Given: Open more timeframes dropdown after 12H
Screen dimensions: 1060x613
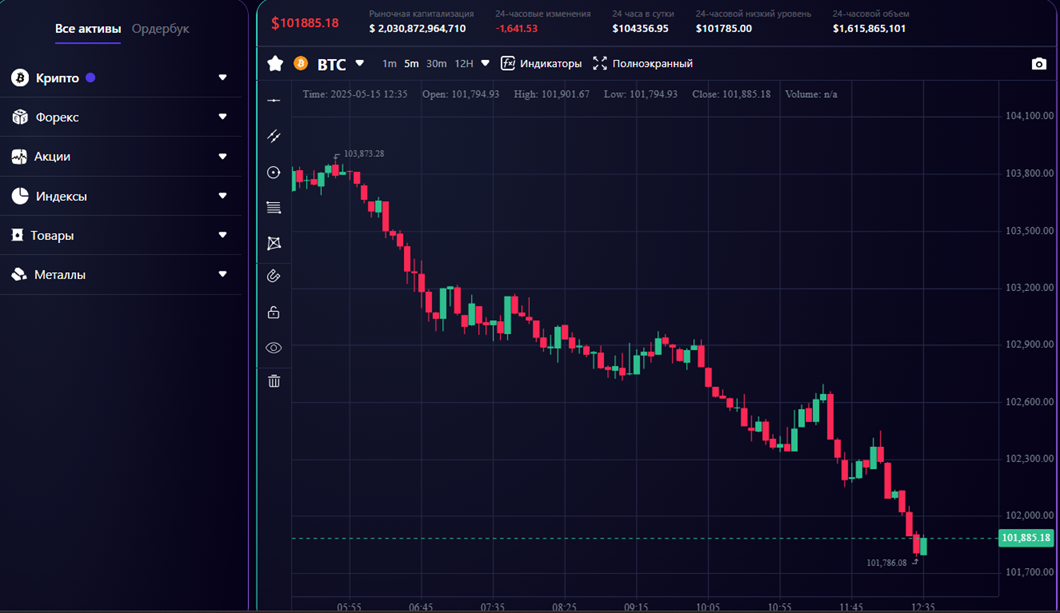Looking at the screenshot, I should [x=485, y=63].
